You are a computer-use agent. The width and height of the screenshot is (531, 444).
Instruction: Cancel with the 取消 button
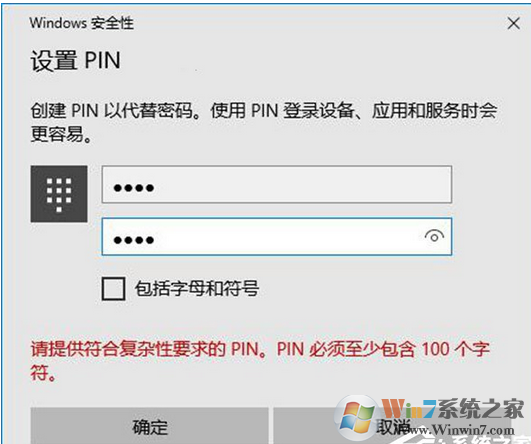point(392,426)
